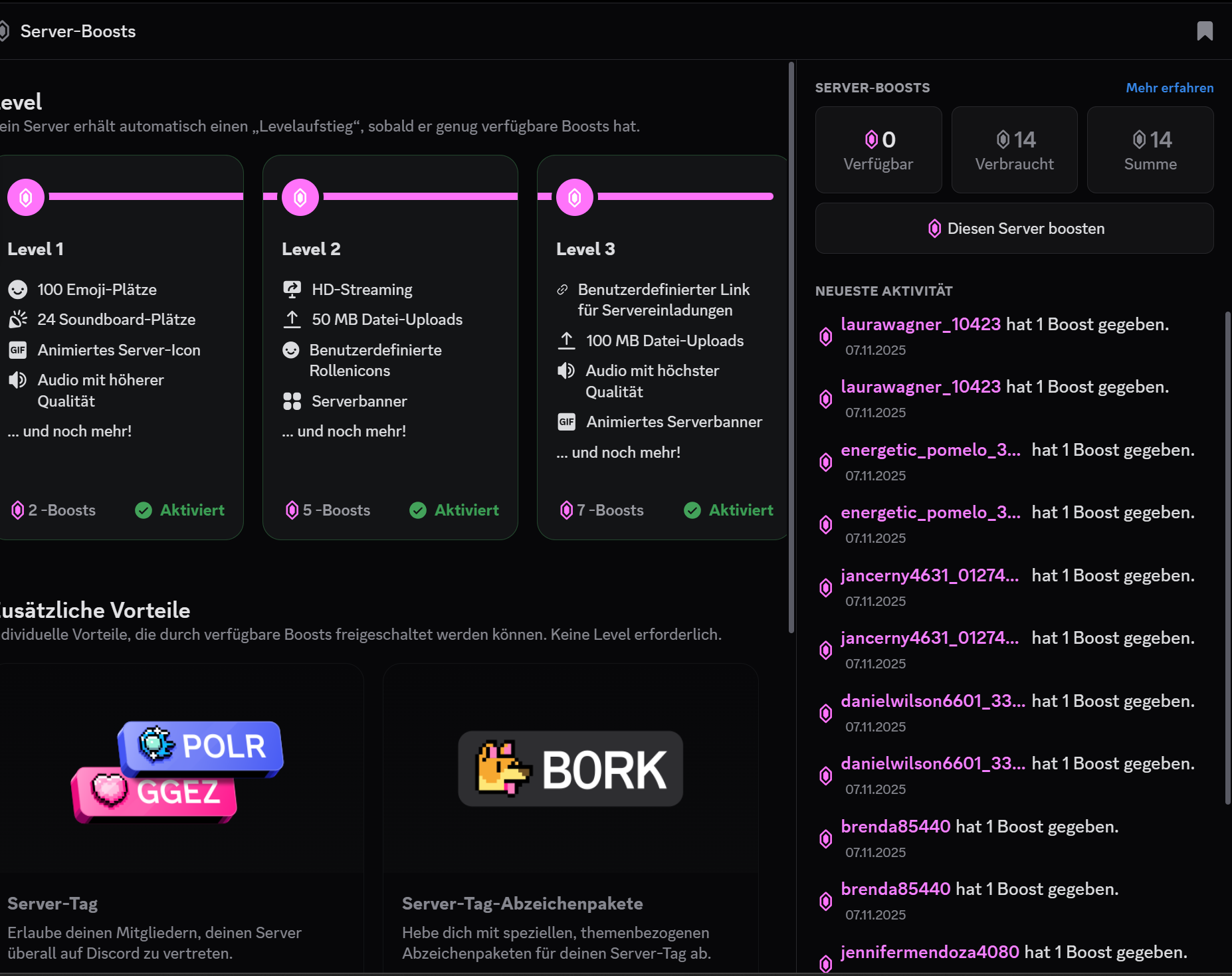
Task: Click the Level 2 pink progress bar
Action: coord(420,197)
